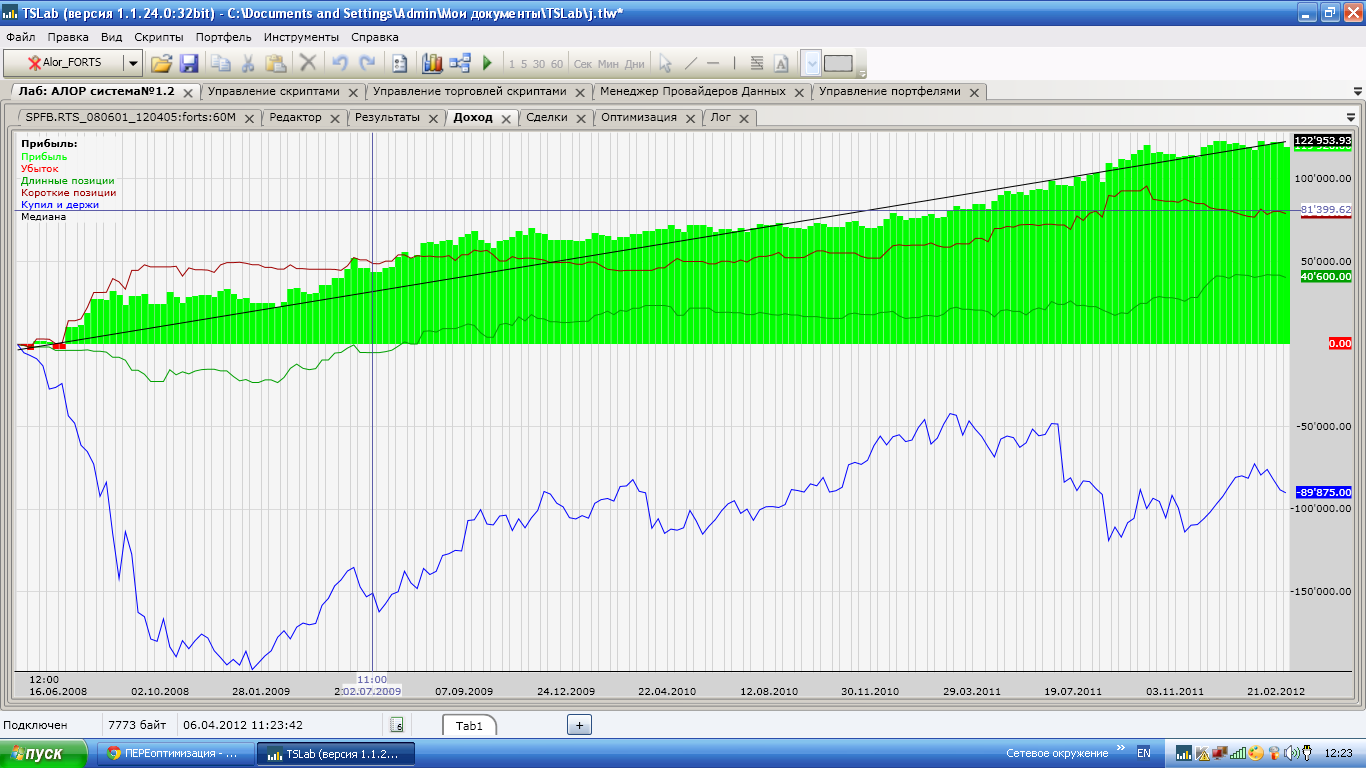Click the gray color swatch in toolbar
The image size is (1366, 768).
tap(838, 63)
